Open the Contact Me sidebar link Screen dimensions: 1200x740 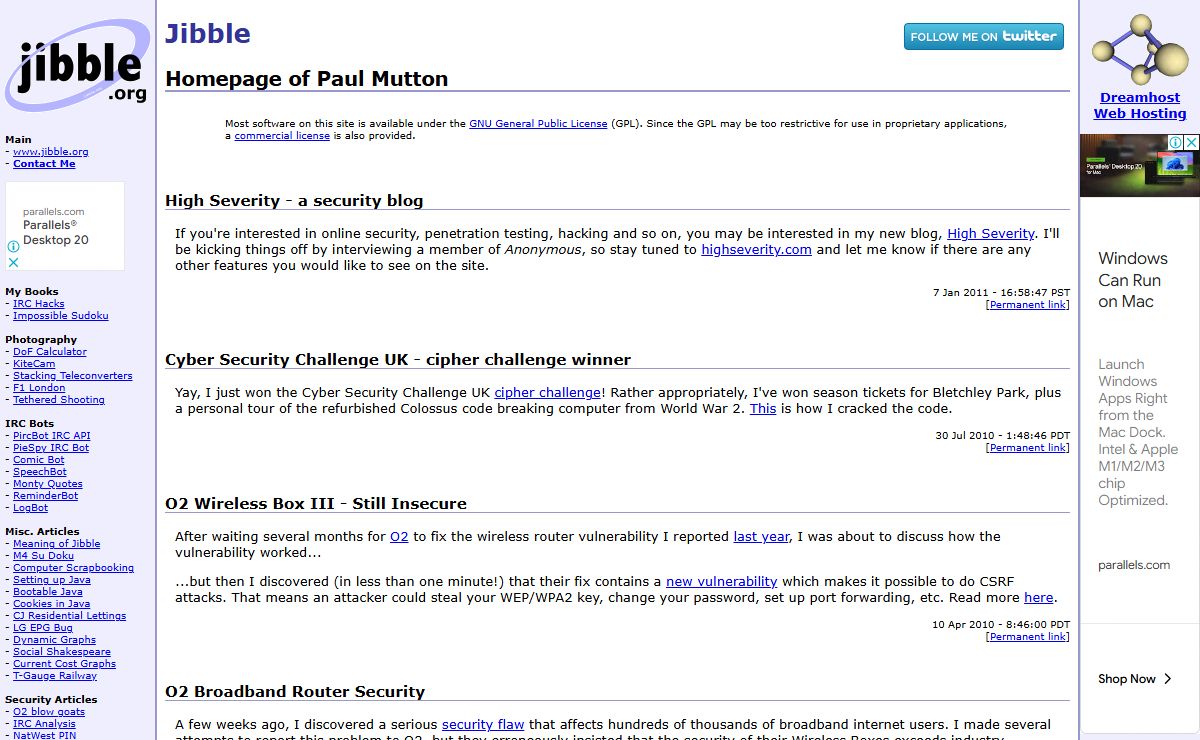44,164
